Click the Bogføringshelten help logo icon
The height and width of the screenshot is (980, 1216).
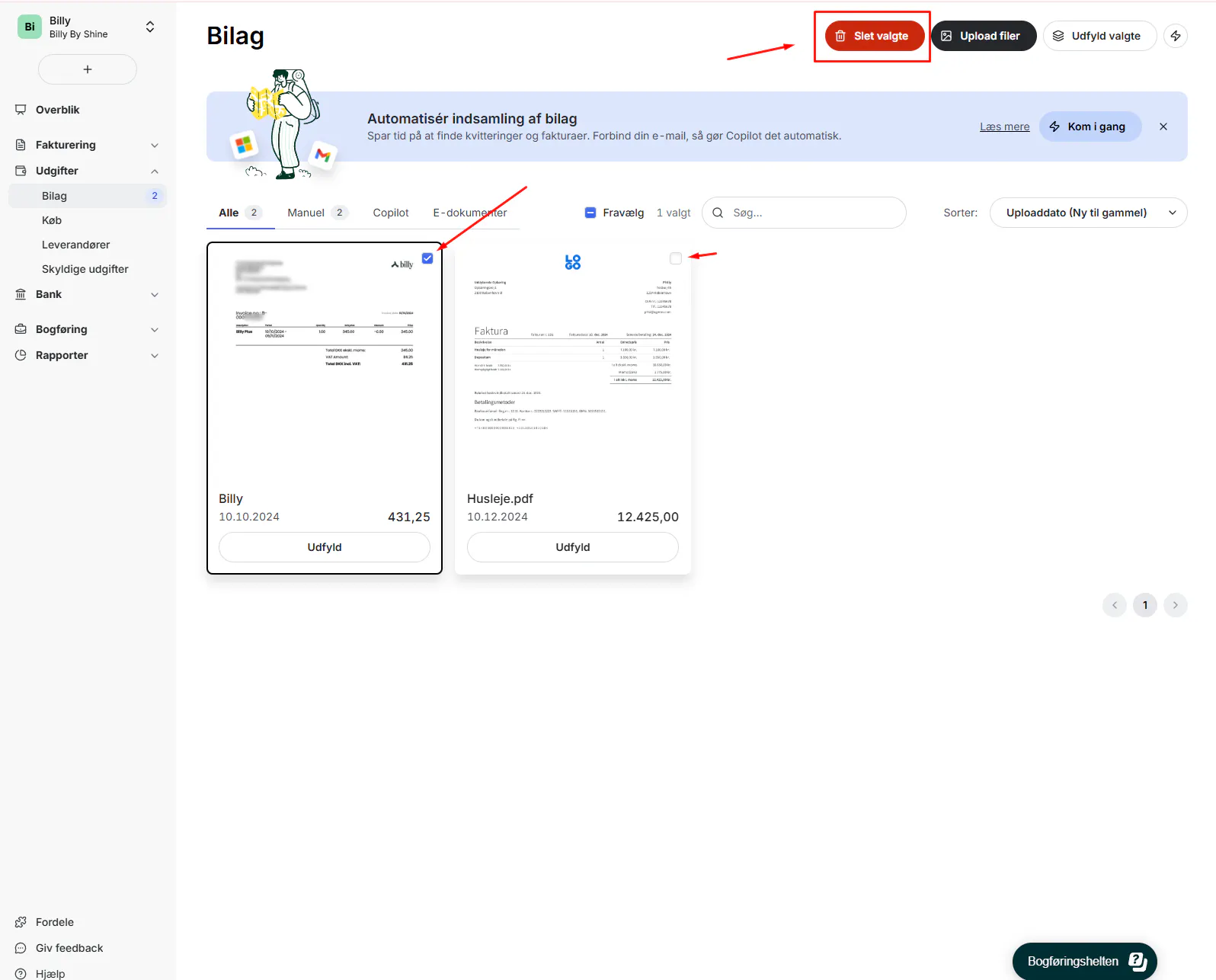point(1138,962)
